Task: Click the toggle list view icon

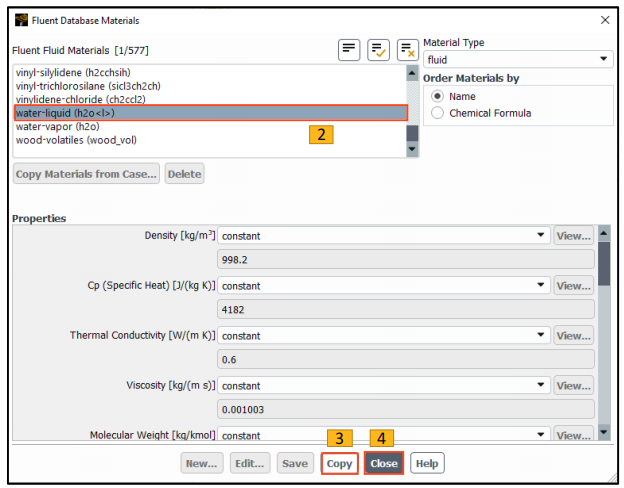Action: [x=349, y=50]
